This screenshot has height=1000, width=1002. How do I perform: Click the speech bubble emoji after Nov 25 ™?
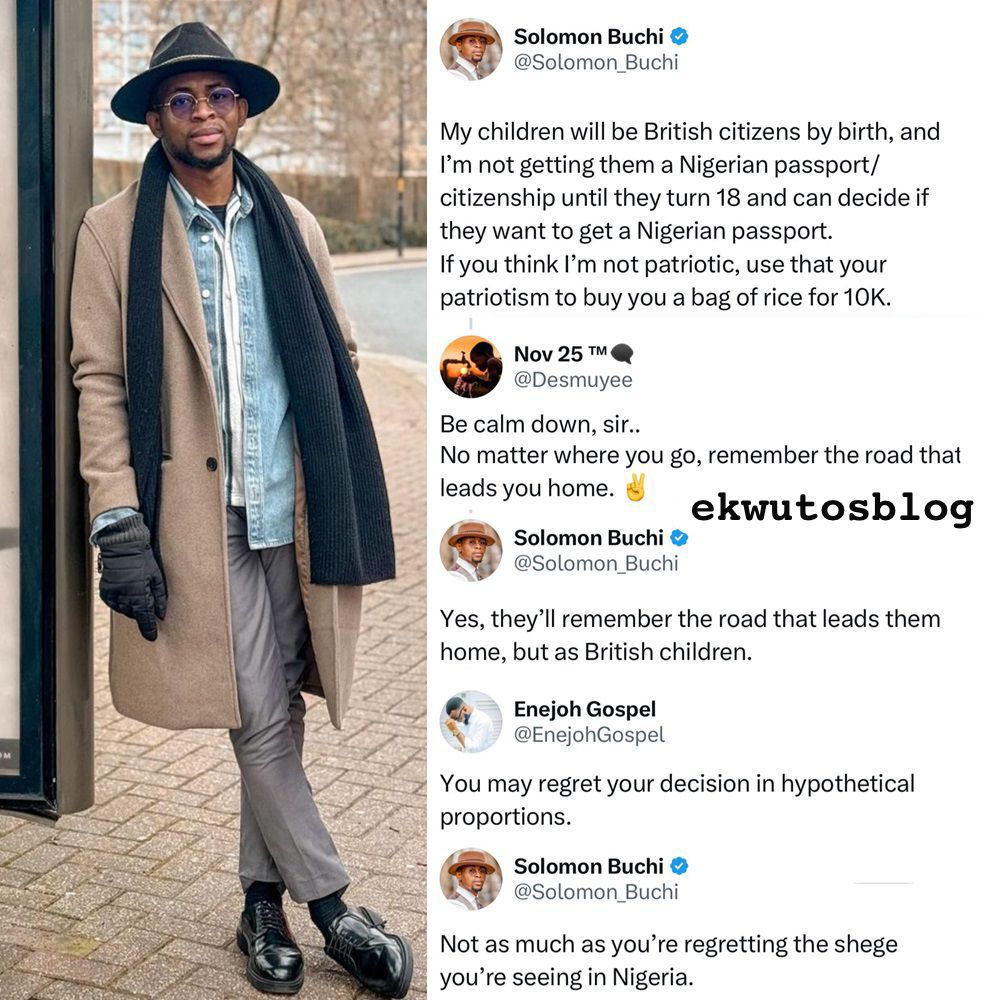[x=622, y=353]
